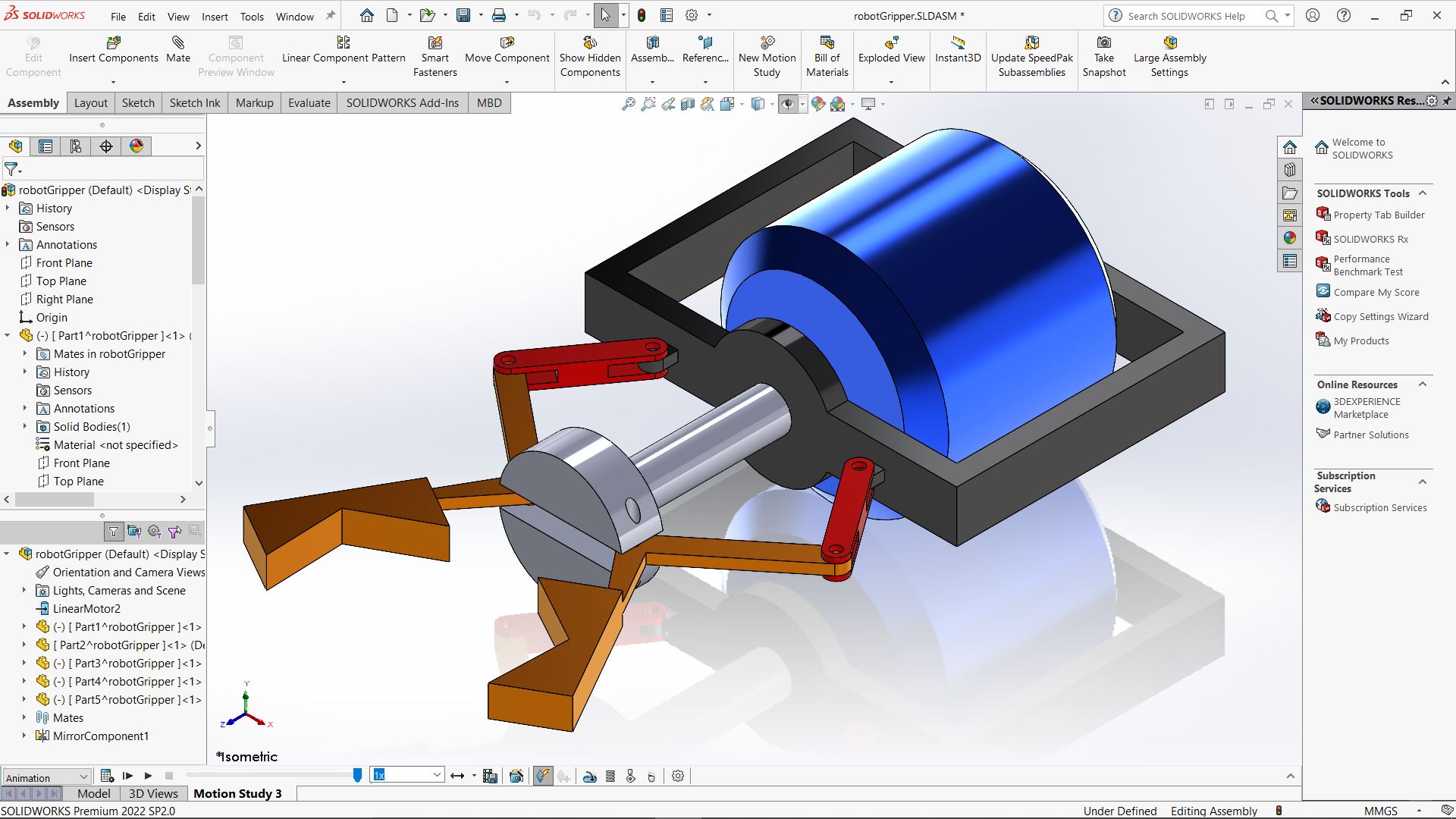Expand the Mates in robotGripper node

click(25, 353)
